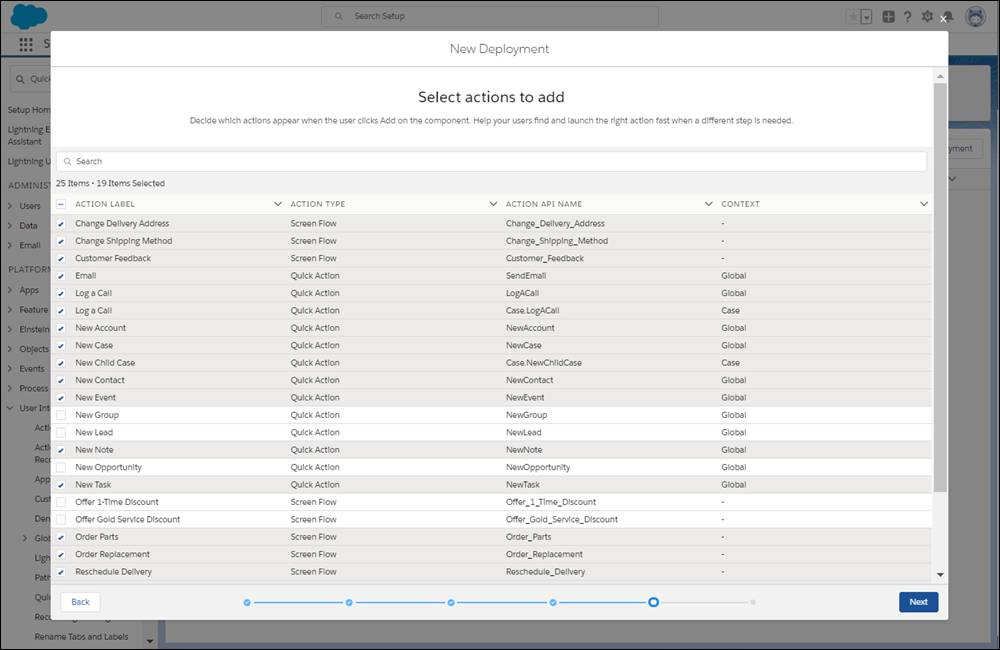Open the Global Actions plus icon

tap(888, 17)
